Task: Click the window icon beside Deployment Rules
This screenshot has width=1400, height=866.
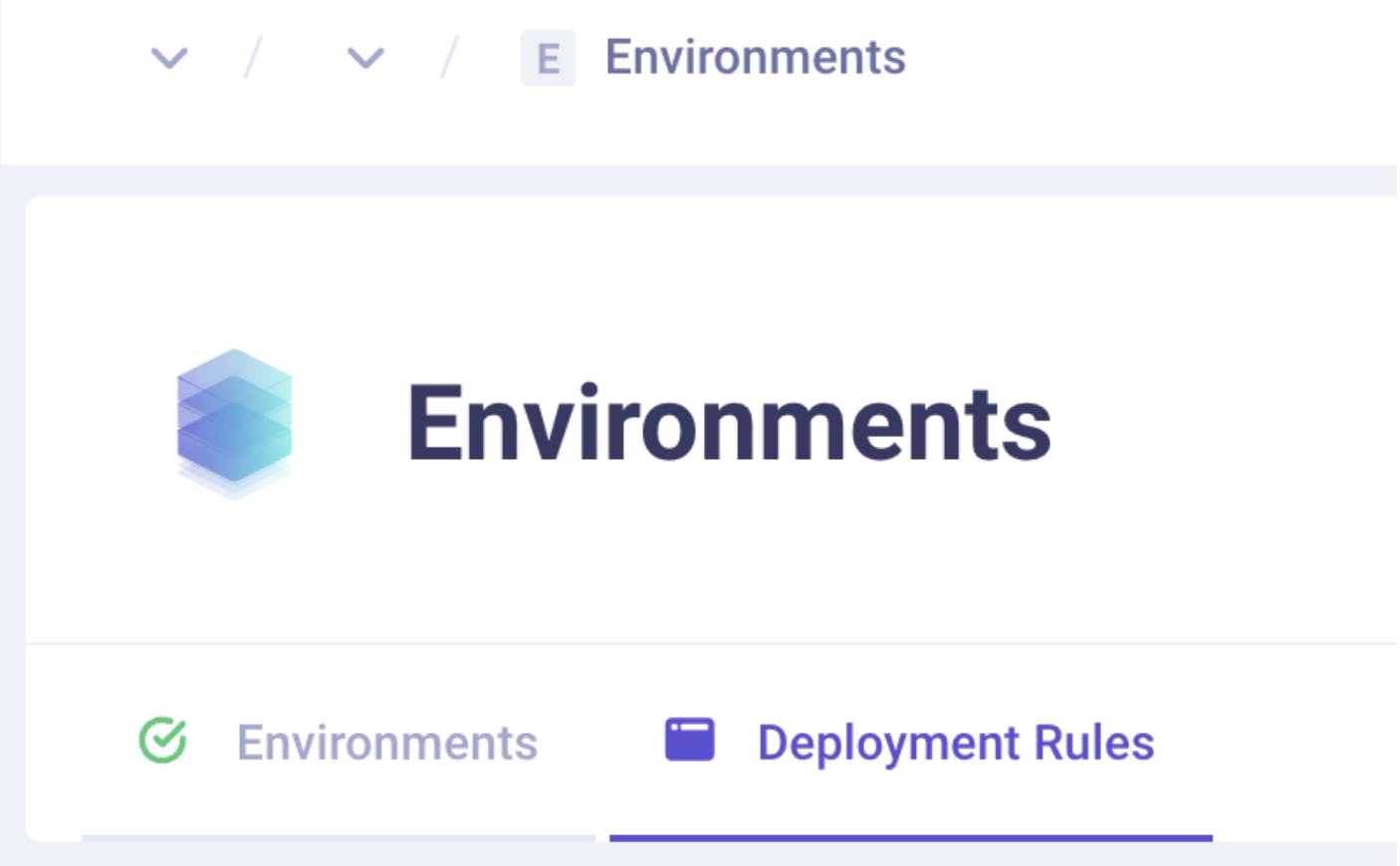Action: coord(690,740)
